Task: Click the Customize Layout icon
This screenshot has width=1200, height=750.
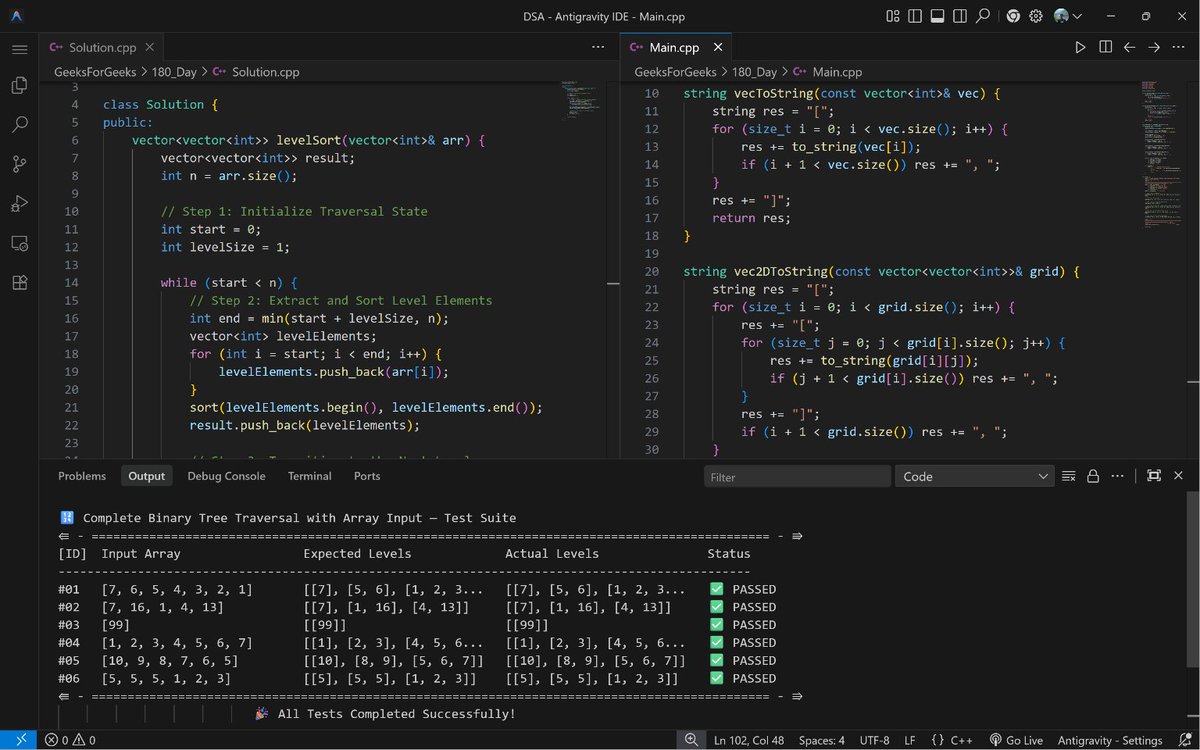Action: 892,16
